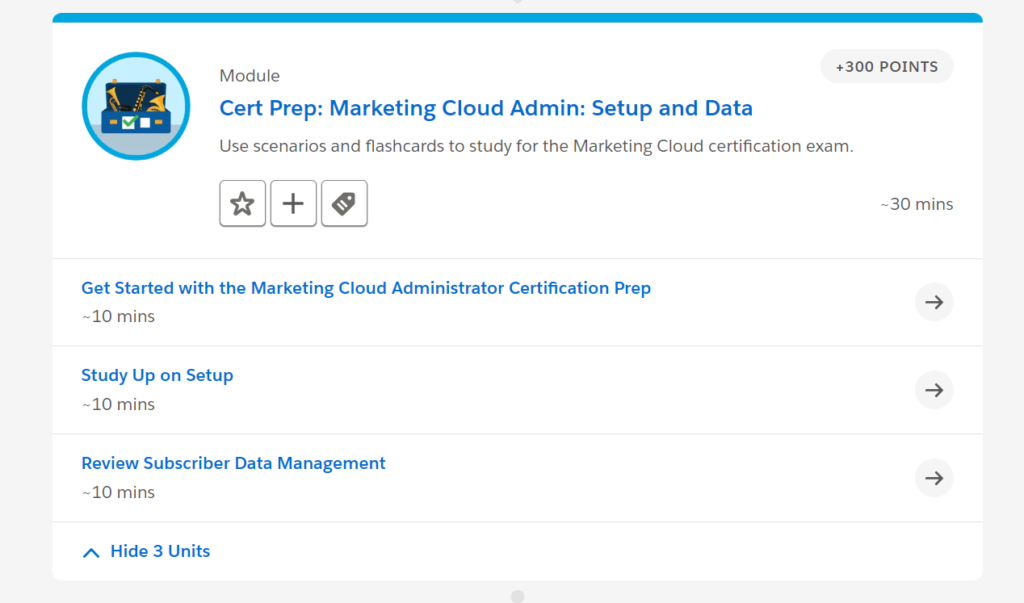The width and height of the screenshot is (1024, 603).
Task: Click the arrow beside Get Started unit
Action: [x=934, y=302]
